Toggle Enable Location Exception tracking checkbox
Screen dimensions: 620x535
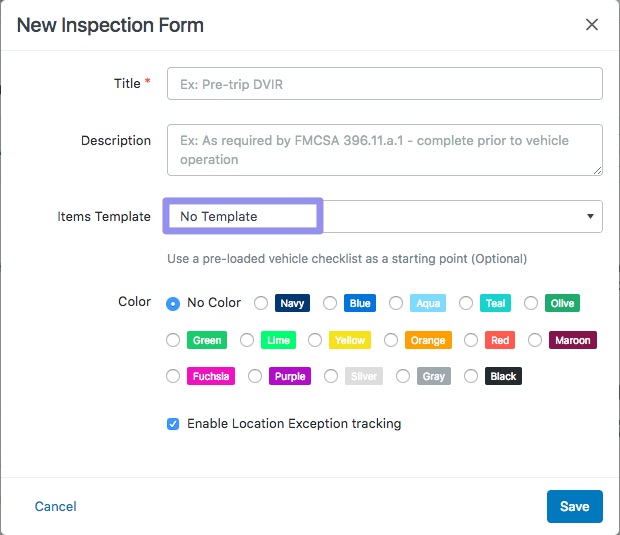click(174, 424)
